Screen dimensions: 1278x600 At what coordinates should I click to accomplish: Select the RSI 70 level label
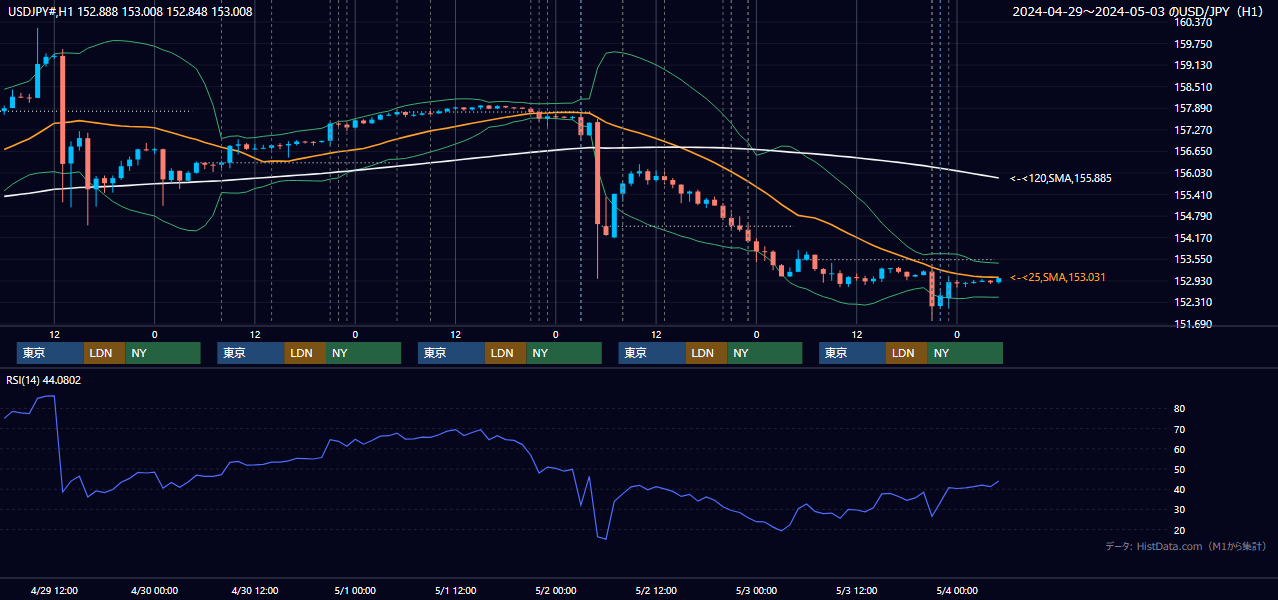[x=1180, y=429]
